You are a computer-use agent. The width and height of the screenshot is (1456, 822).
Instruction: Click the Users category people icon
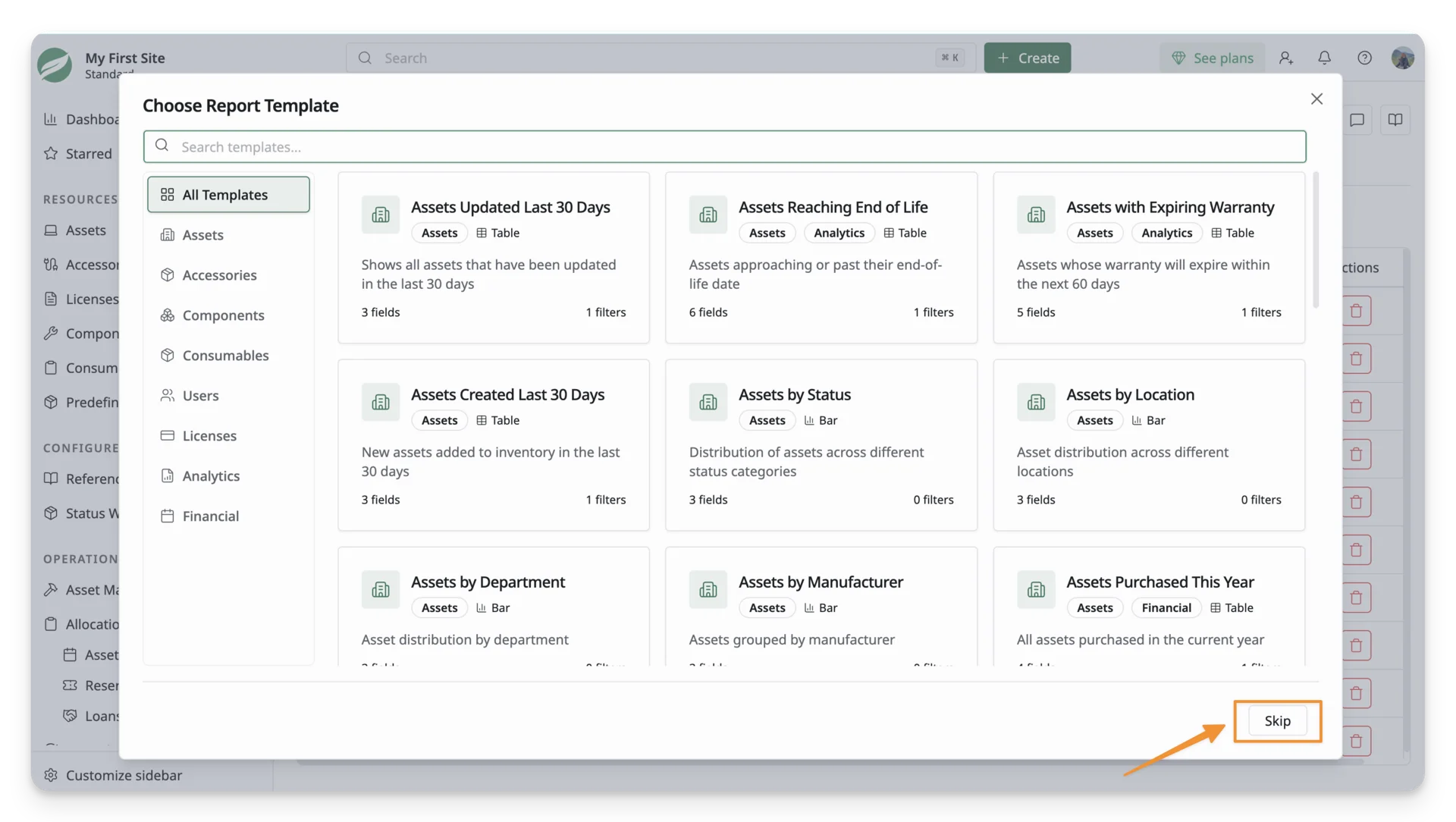click(x=168, y=395)
